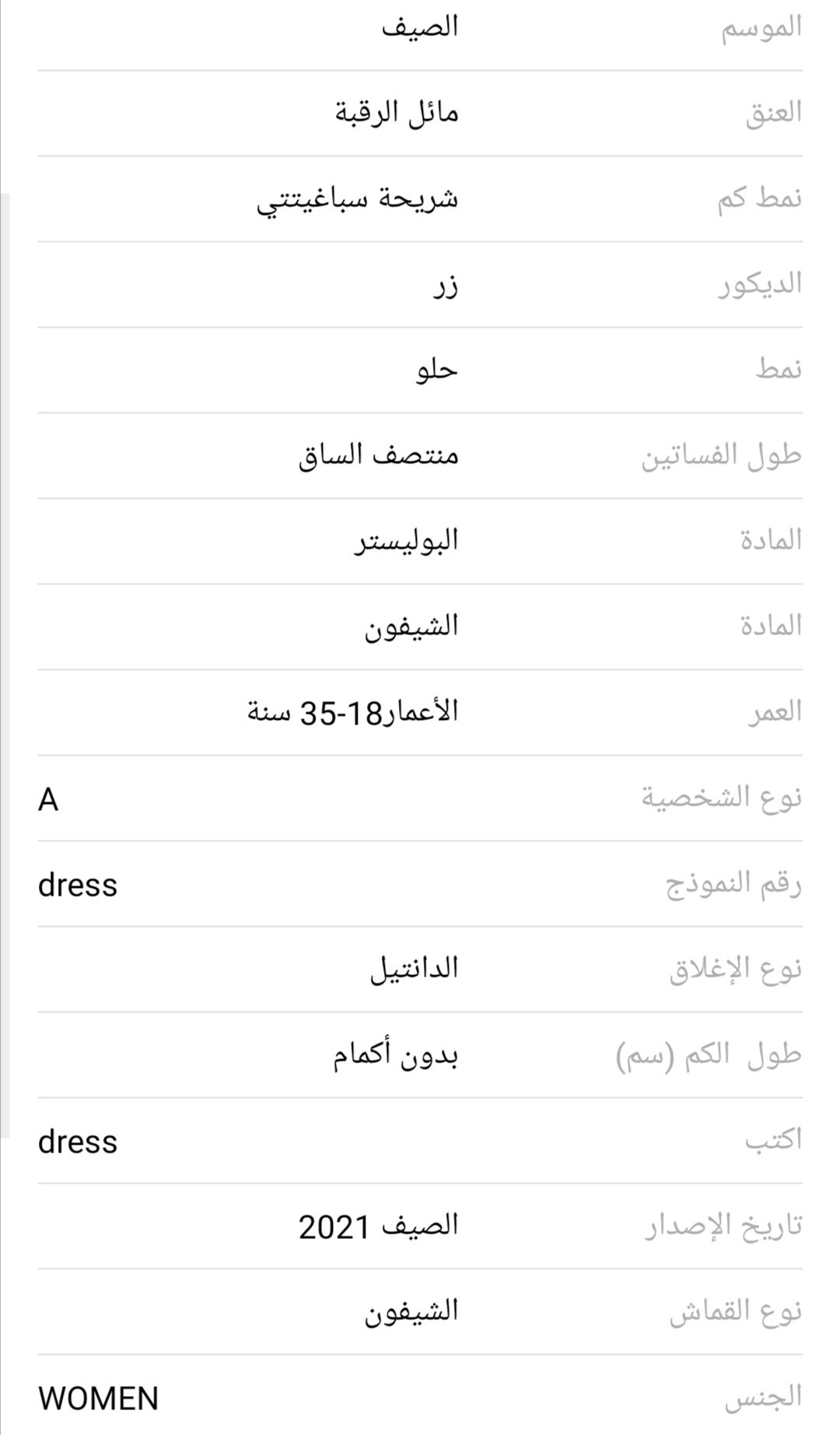
Task: Tap the بدون أكمام sleeve length value
Action: tap(396, 1056)
